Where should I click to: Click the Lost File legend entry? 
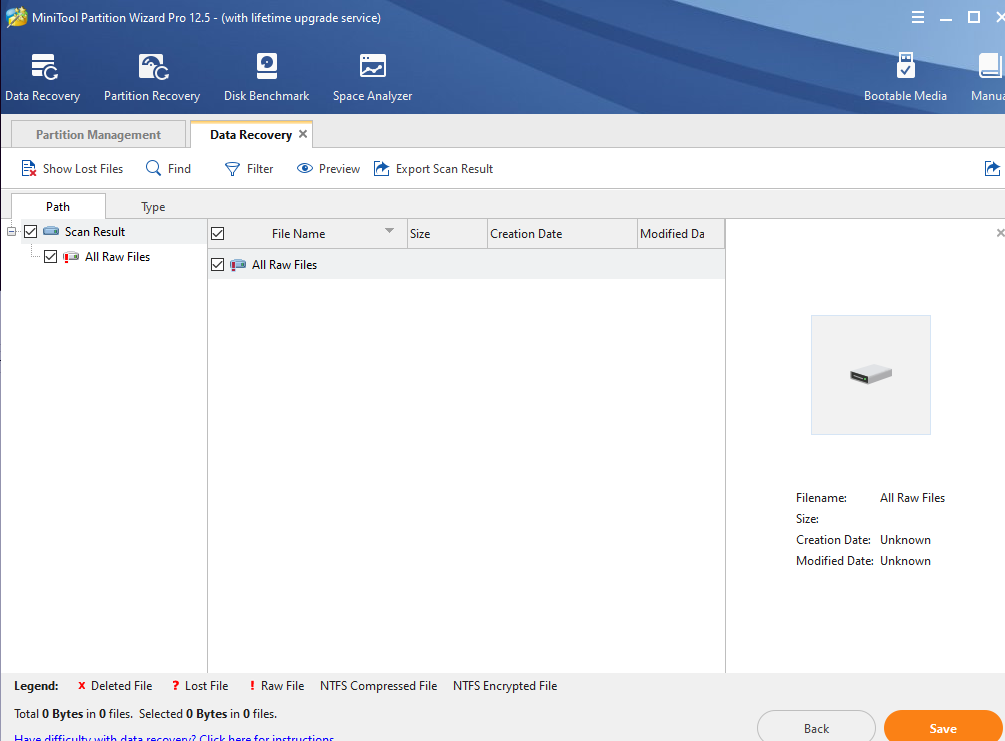pyautogui.click(x=200, y=686)
